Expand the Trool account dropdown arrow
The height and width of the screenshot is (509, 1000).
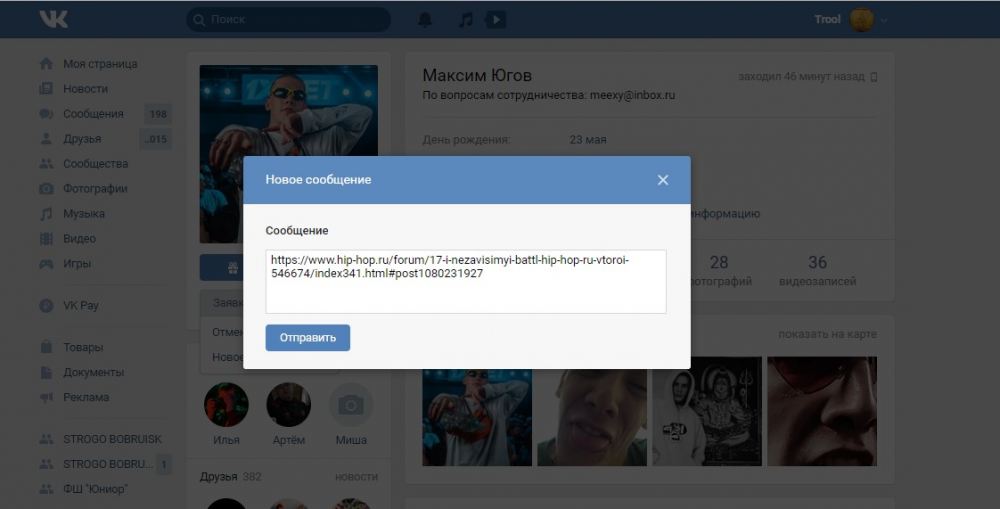pos(884,20)
